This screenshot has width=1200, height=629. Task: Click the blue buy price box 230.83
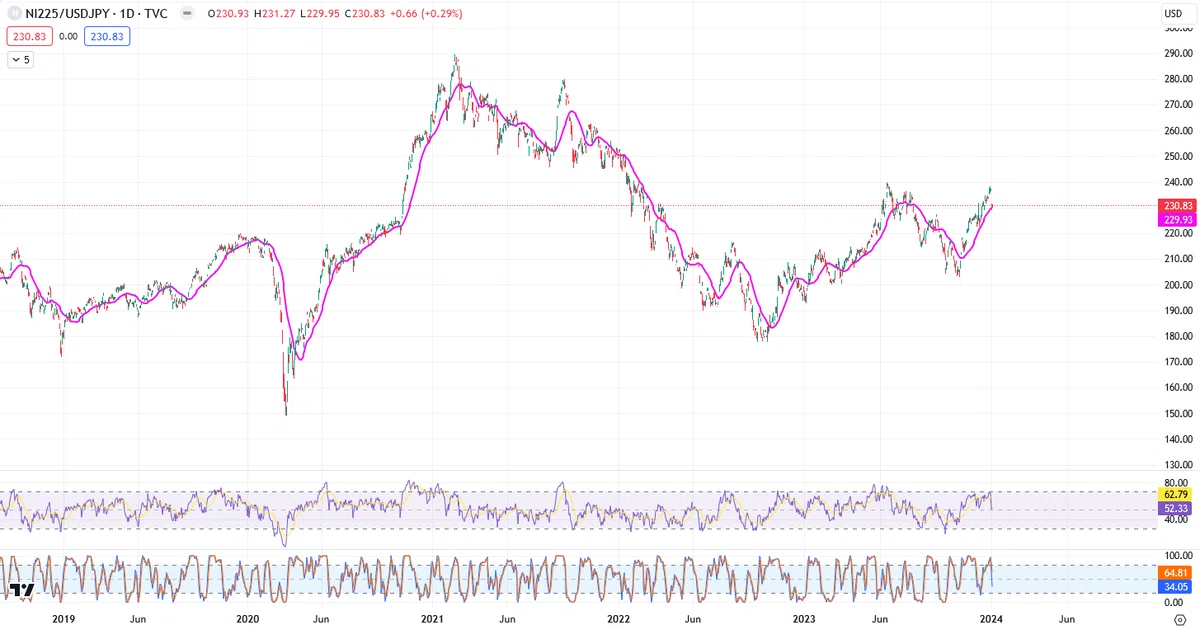pos(107,36)
